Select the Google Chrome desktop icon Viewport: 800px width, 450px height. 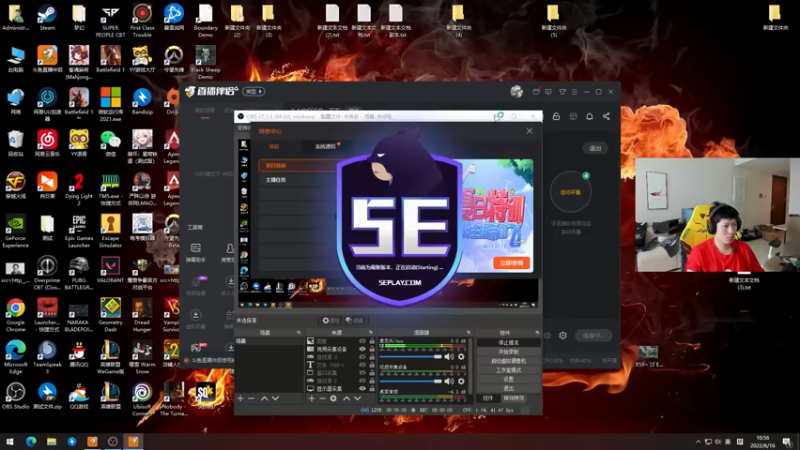15,315
